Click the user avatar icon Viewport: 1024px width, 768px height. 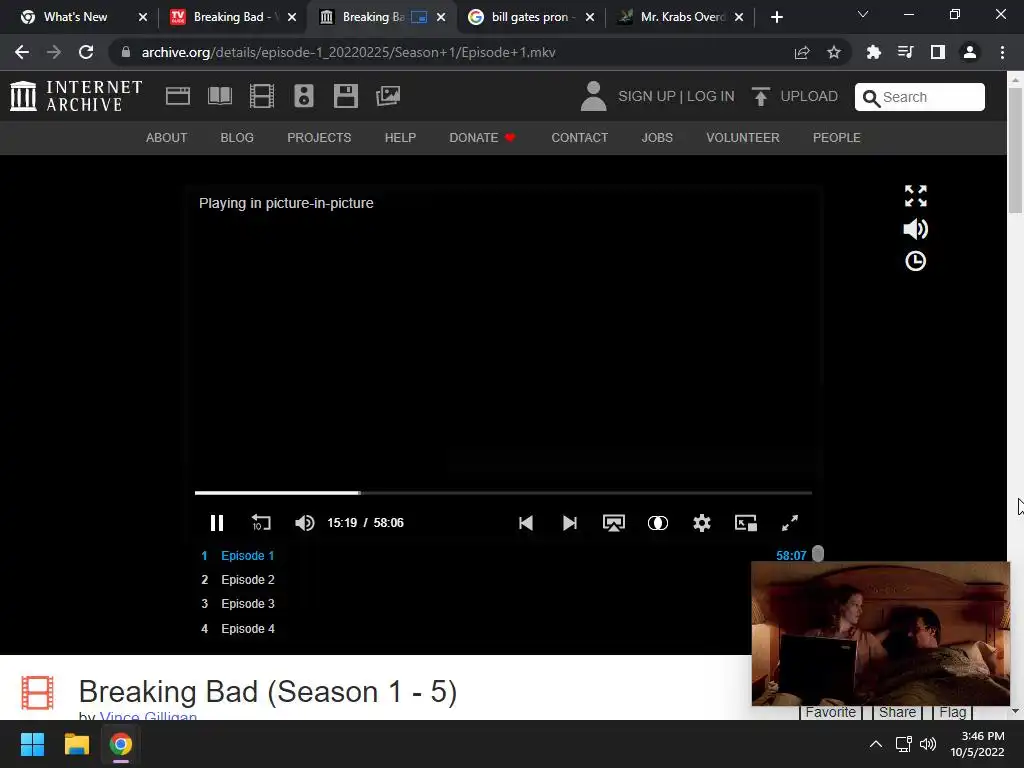(593, 96)
